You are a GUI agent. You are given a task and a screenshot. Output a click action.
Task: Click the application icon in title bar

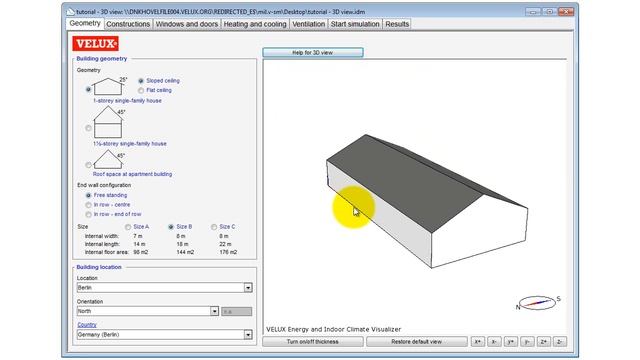71,12
